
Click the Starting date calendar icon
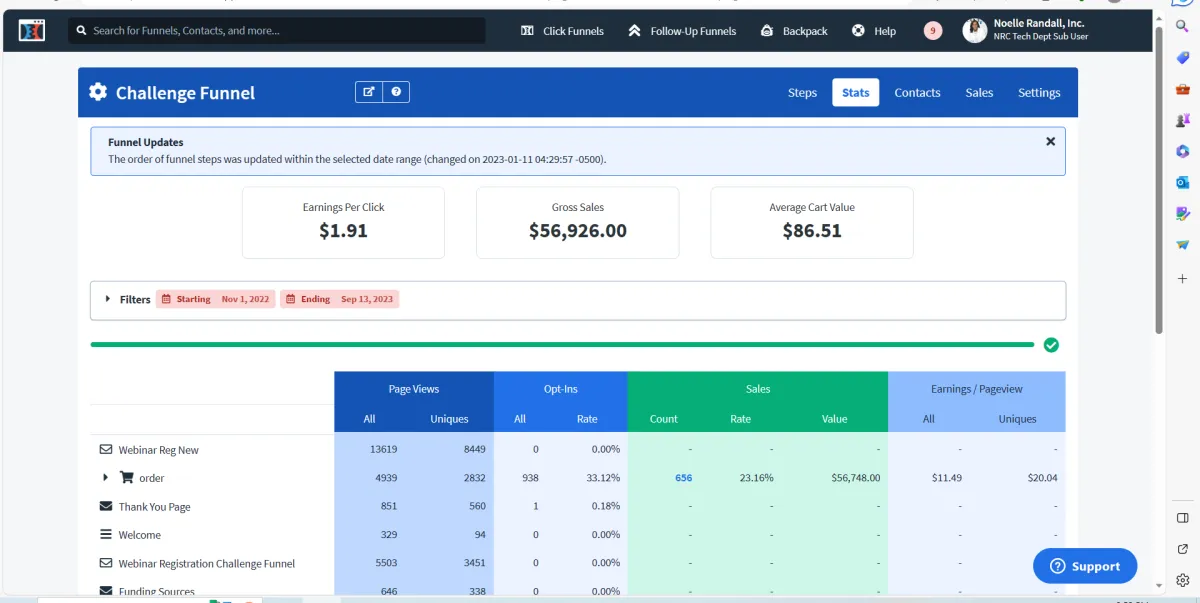164,299
